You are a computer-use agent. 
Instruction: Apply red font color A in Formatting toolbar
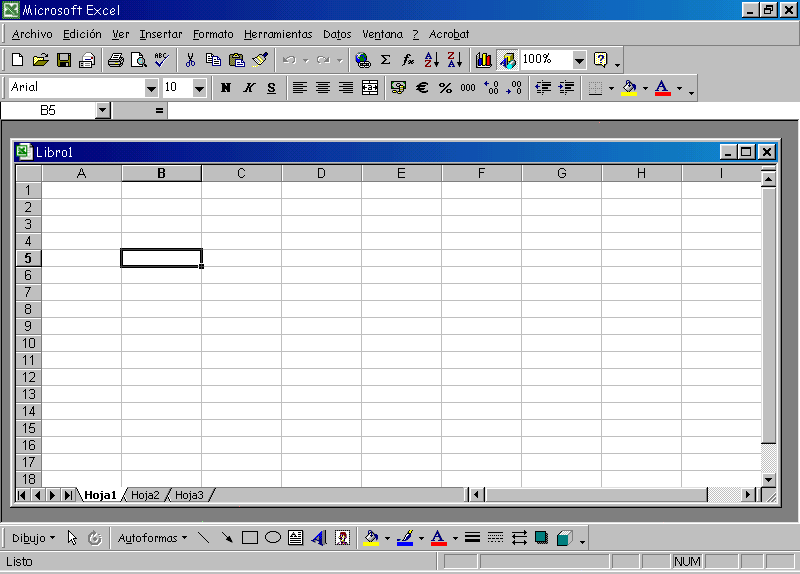[662, 88]
